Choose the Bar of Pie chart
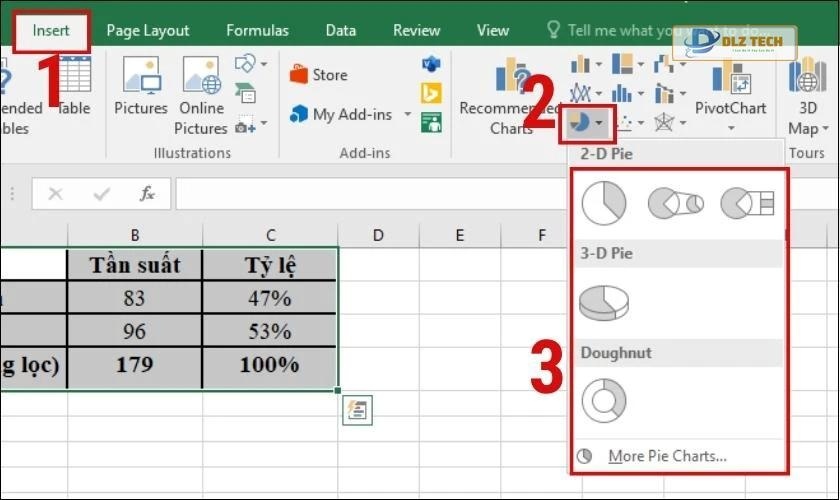The width and height of the screenshot is (840, 500). (748, 203)
